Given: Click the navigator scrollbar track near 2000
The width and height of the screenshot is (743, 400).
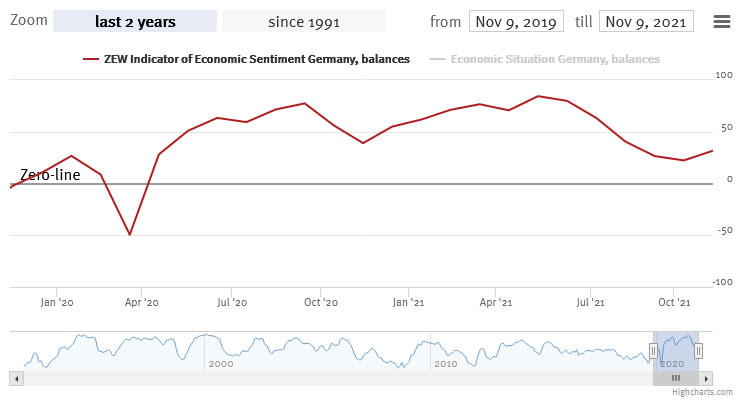Looking at the screenshot, I should (220, 378).
